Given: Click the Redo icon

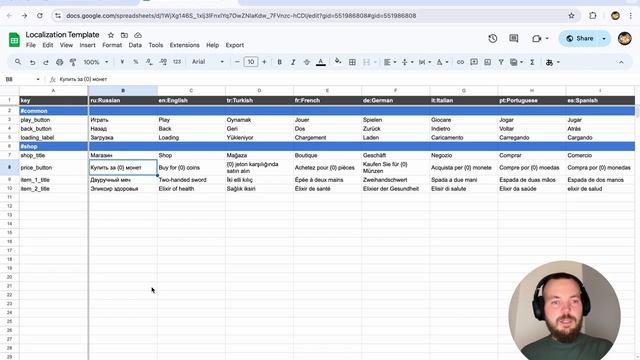Looking at the screenshot, I should [46, 62].
